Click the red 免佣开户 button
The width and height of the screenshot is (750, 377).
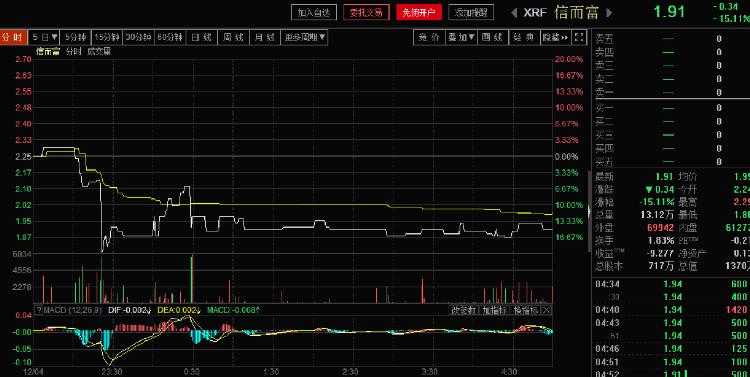tap(419, 13)
